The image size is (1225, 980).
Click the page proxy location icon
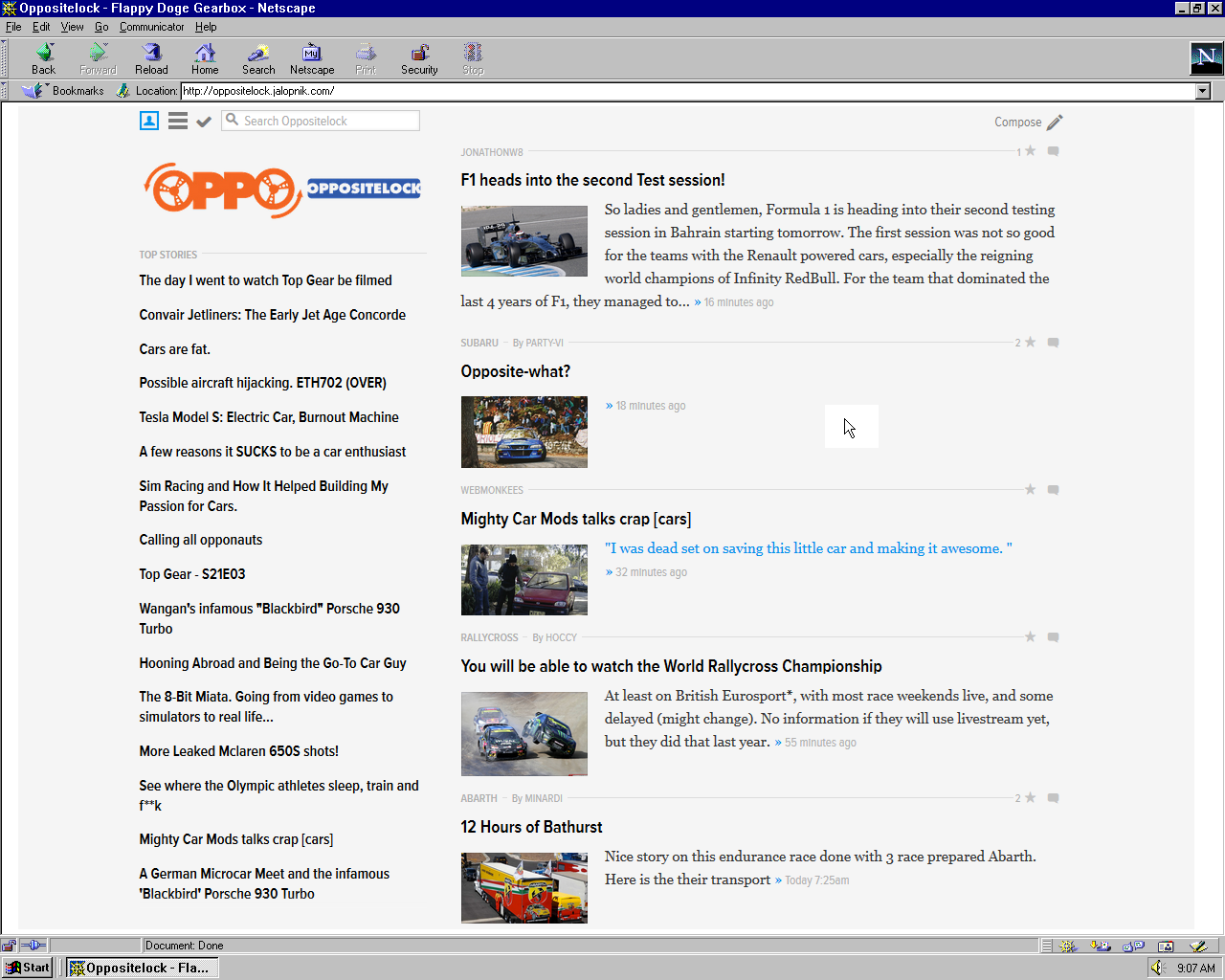[x=122, y=91]
